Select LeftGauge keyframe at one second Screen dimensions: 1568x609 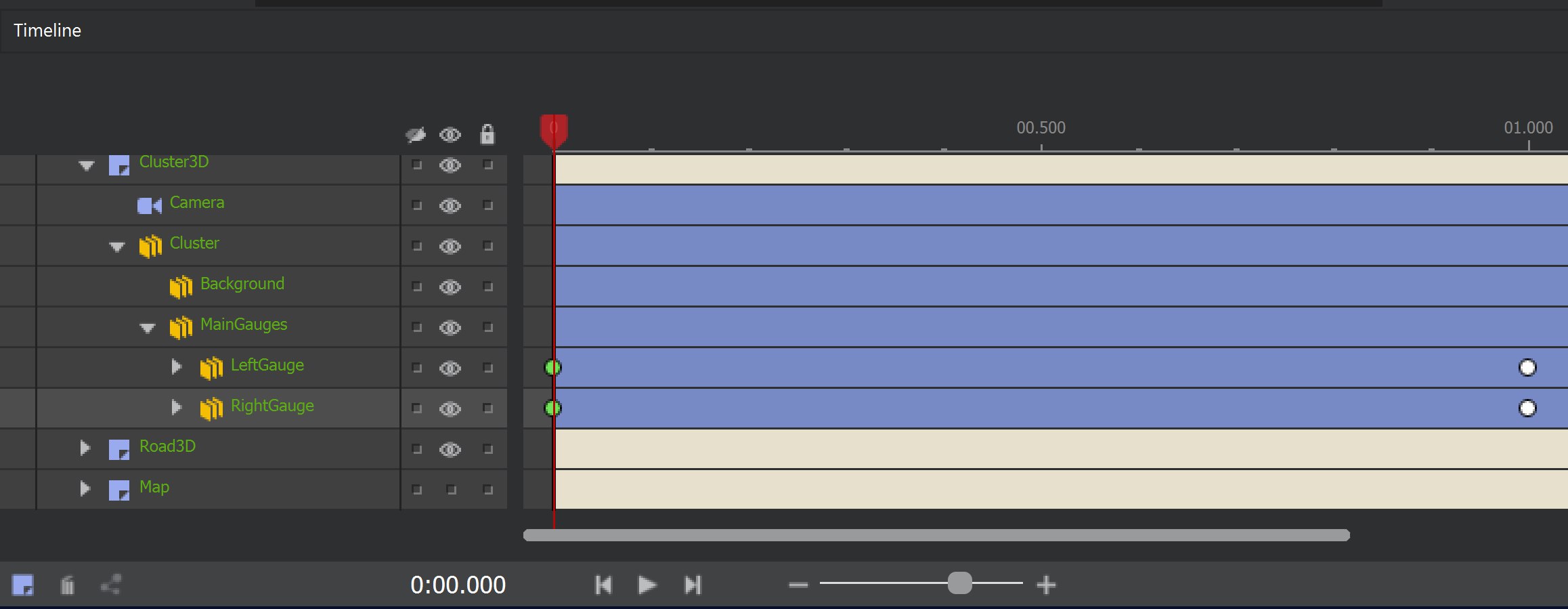click(x=1527, y=367)
